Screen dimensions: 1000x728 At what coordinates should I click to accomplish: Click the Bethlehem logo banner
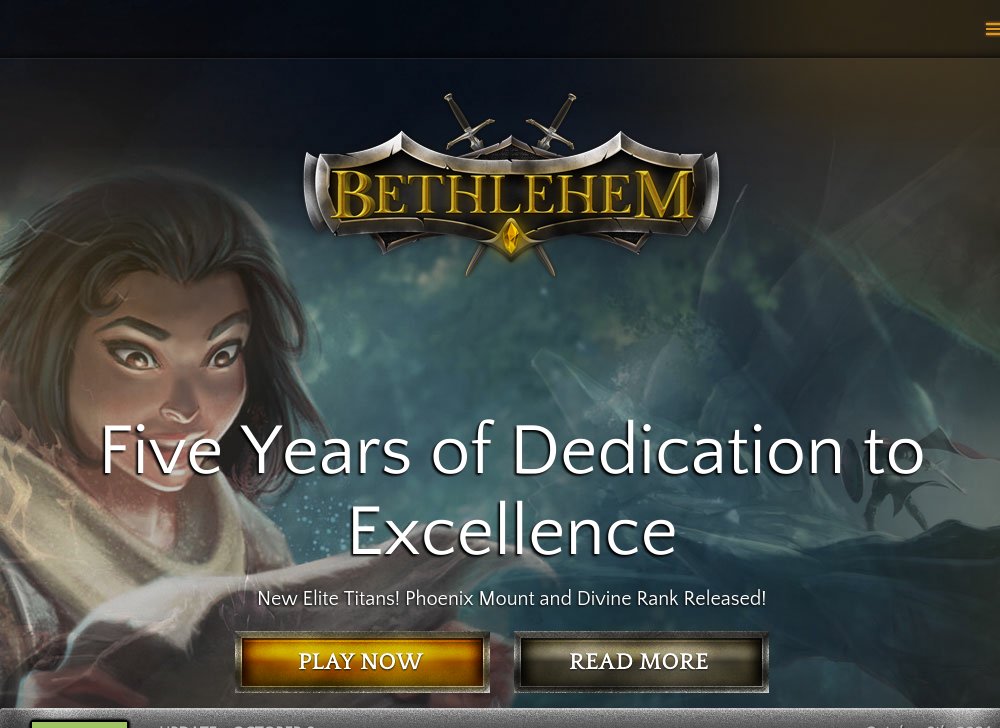[511, 185]
